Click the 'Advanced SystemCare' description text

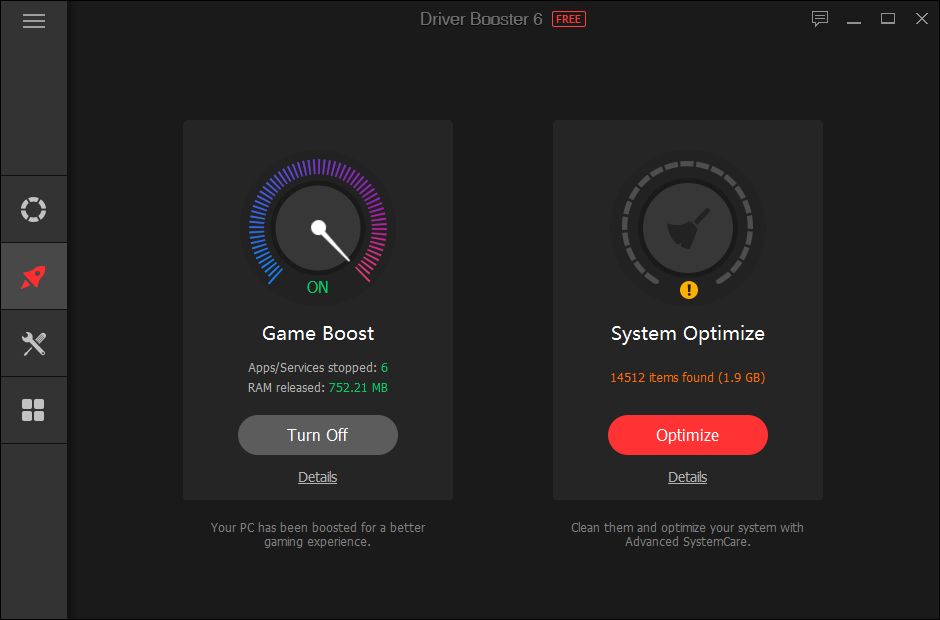tap(688, 534)
